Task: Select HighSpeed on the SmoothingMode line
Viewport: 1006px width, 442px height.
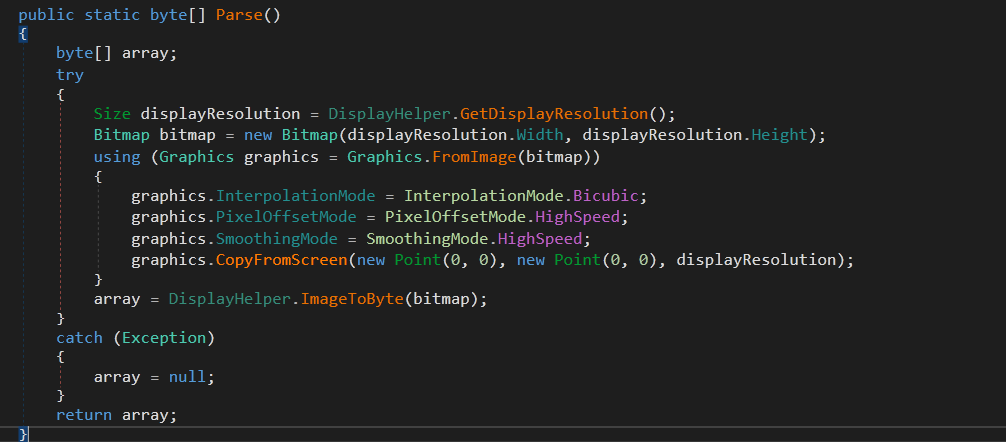Action: pyautogui.click(x=546, y=238)
